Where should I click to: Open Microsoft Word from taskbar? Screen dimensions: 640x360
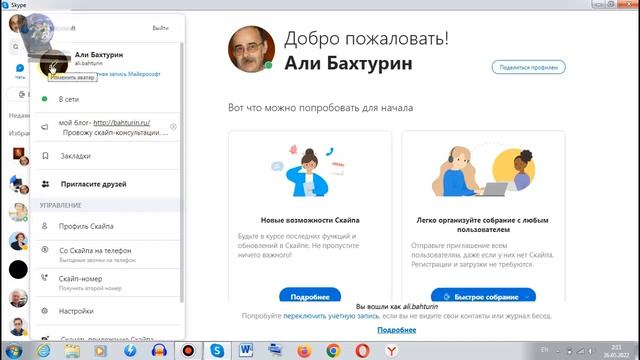pyautogui.click(x=246, y=351)
